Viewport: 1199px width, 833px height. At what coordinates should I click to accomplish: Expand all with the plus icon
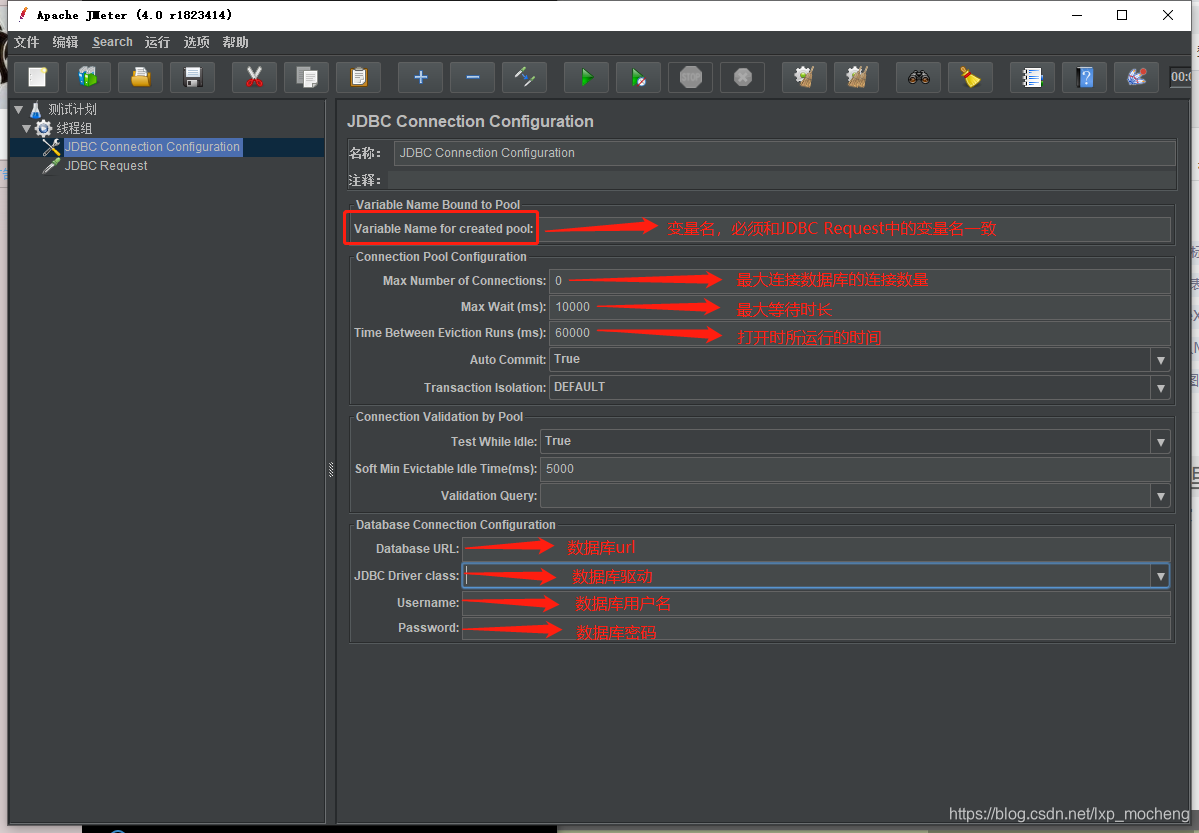point(421,77)
